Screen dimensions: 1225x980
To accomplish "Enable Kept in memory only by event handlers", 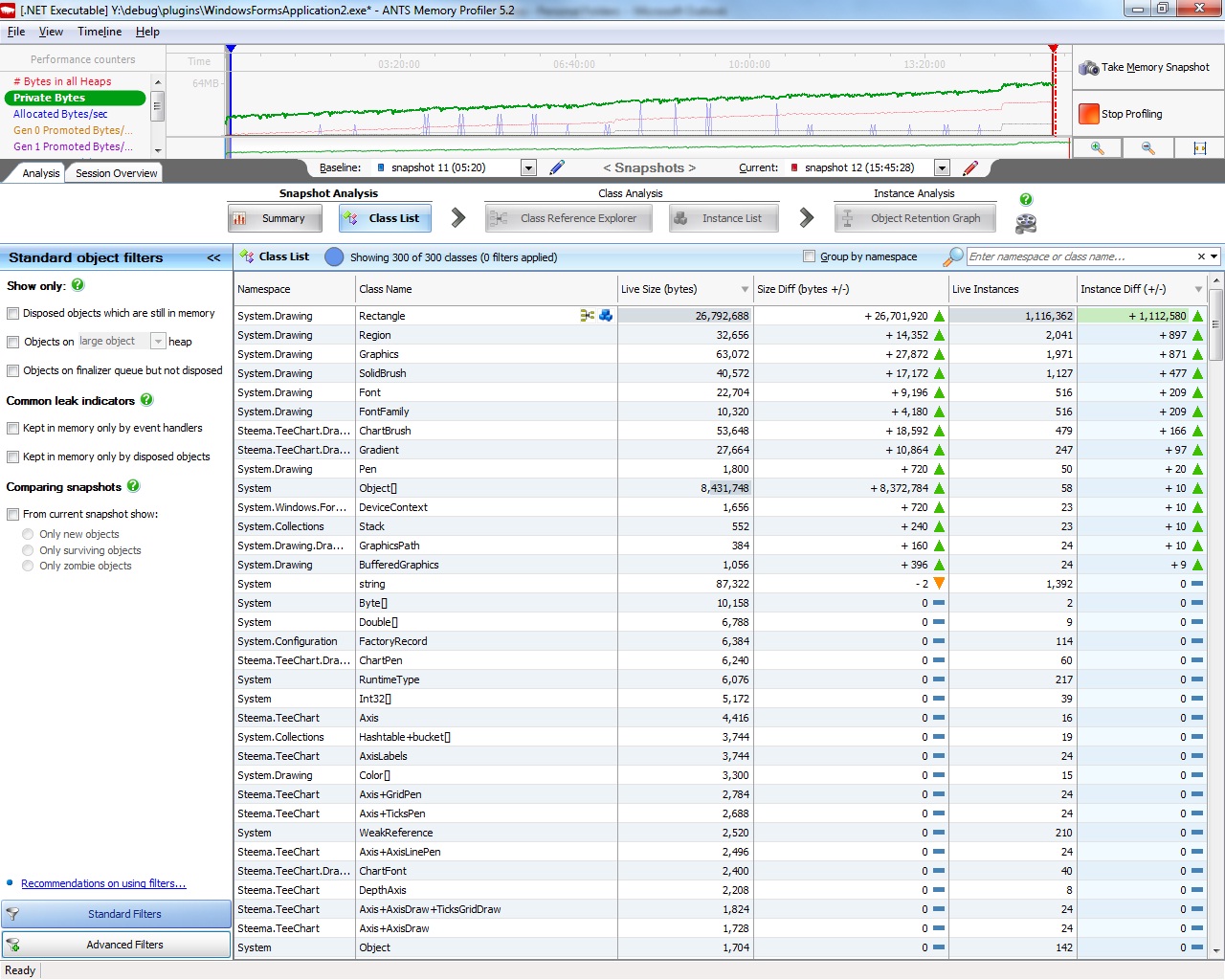I will [13, 428].
